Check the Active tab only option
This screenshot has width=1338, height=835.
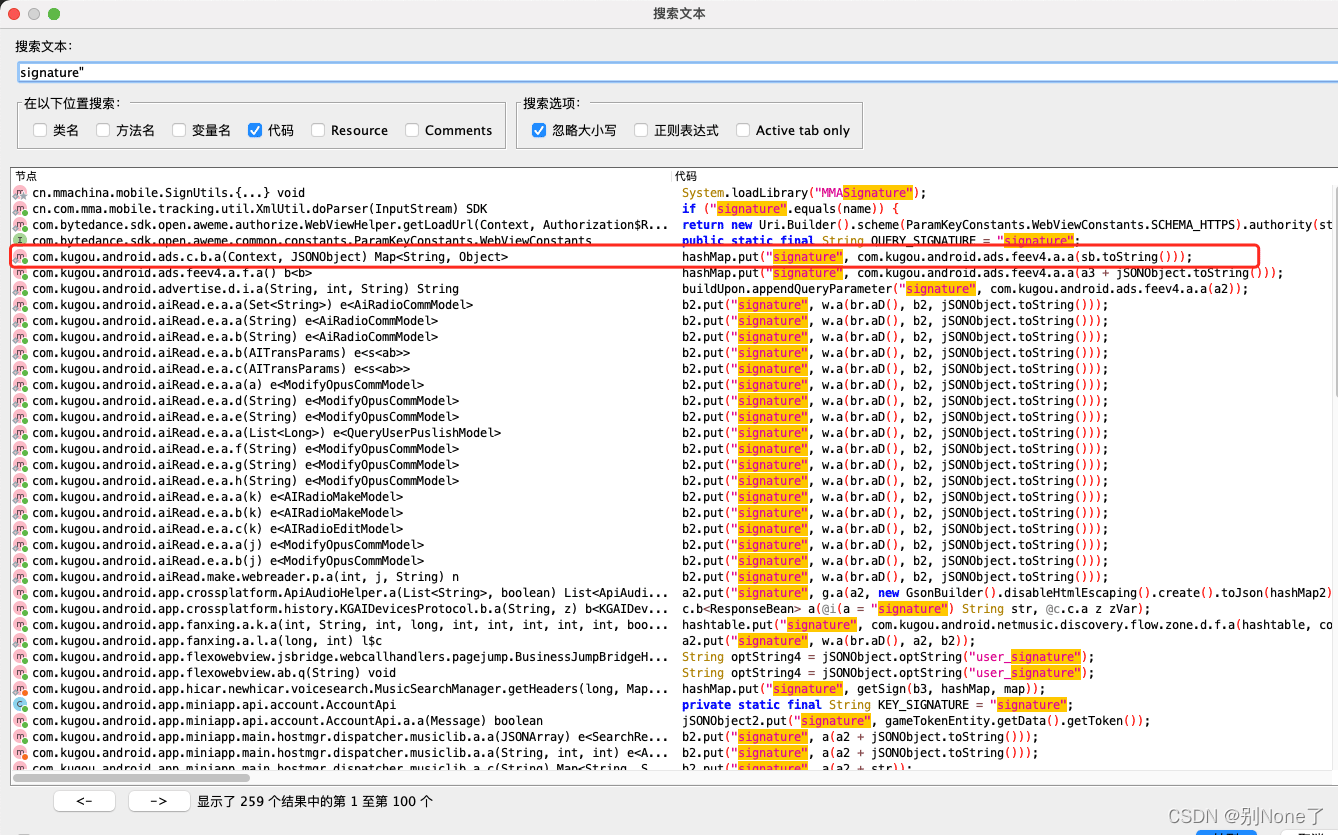click(743, 130)
